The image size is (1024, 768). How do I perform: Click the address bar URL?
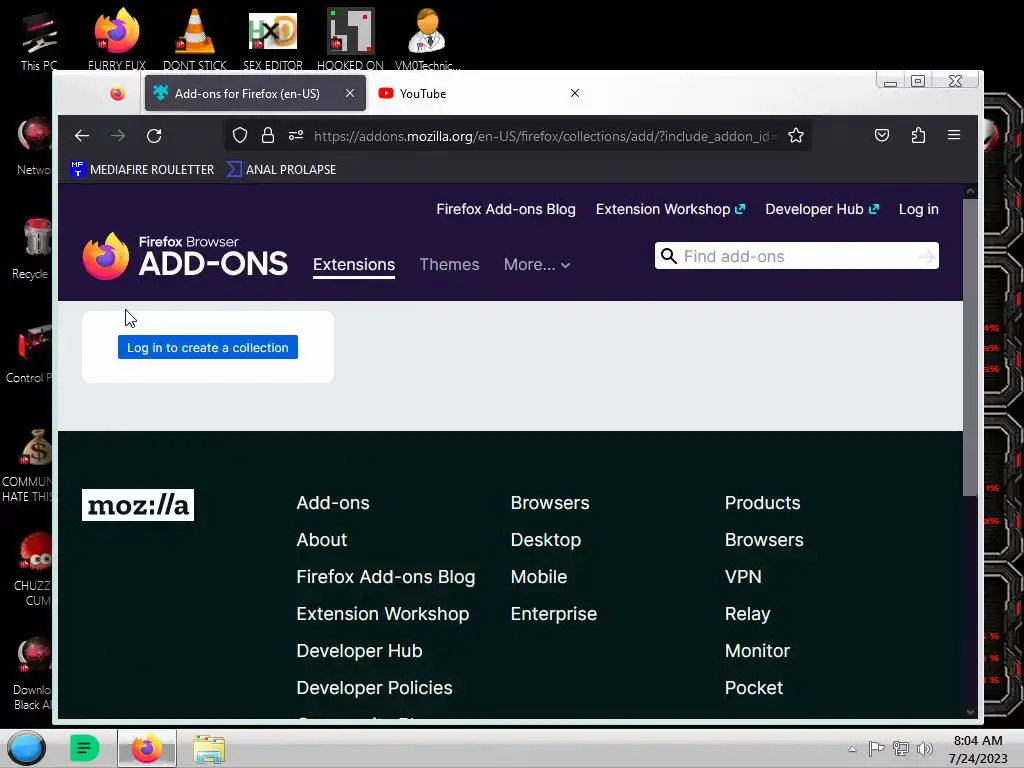(545, 136)
